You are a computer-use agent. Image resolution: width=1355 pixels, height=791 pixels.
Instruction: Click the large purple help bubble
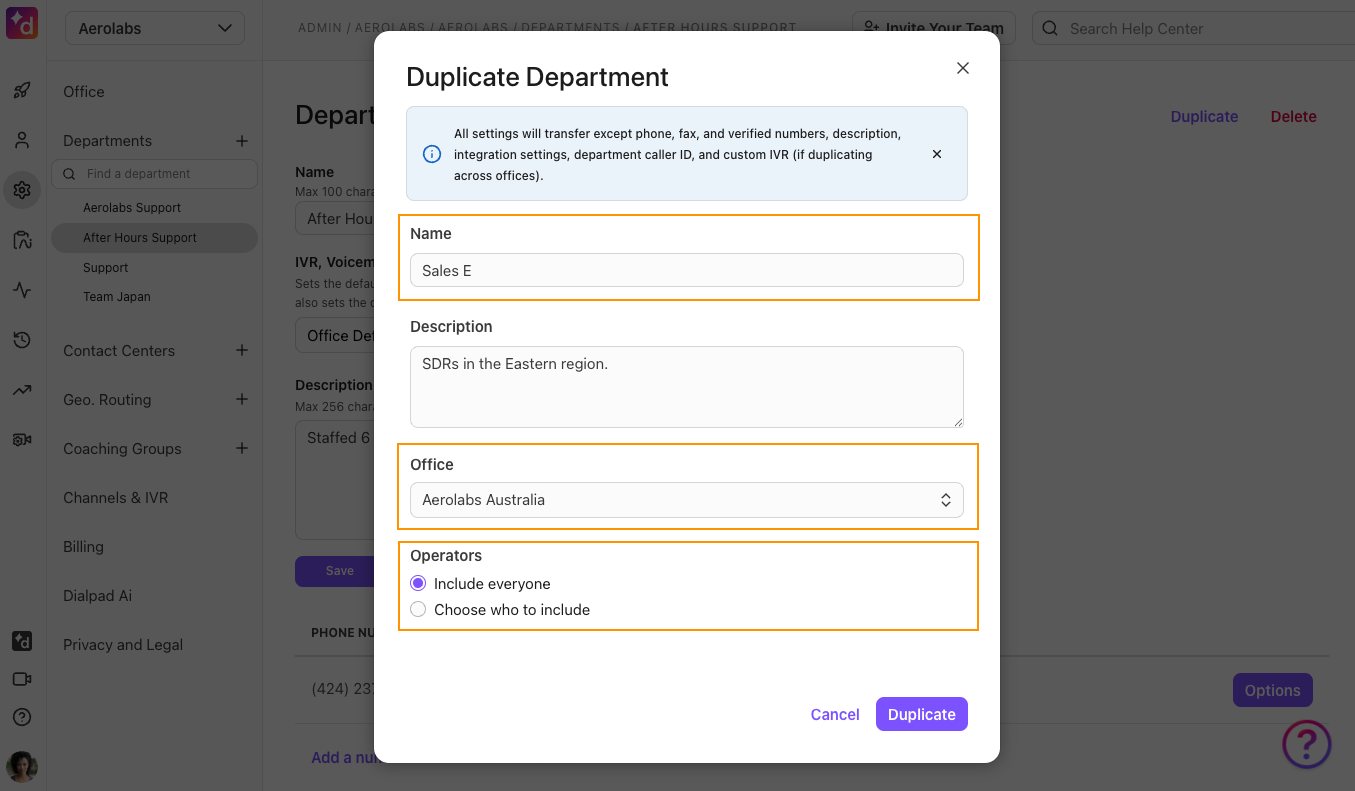click(x=1307, y=745)
